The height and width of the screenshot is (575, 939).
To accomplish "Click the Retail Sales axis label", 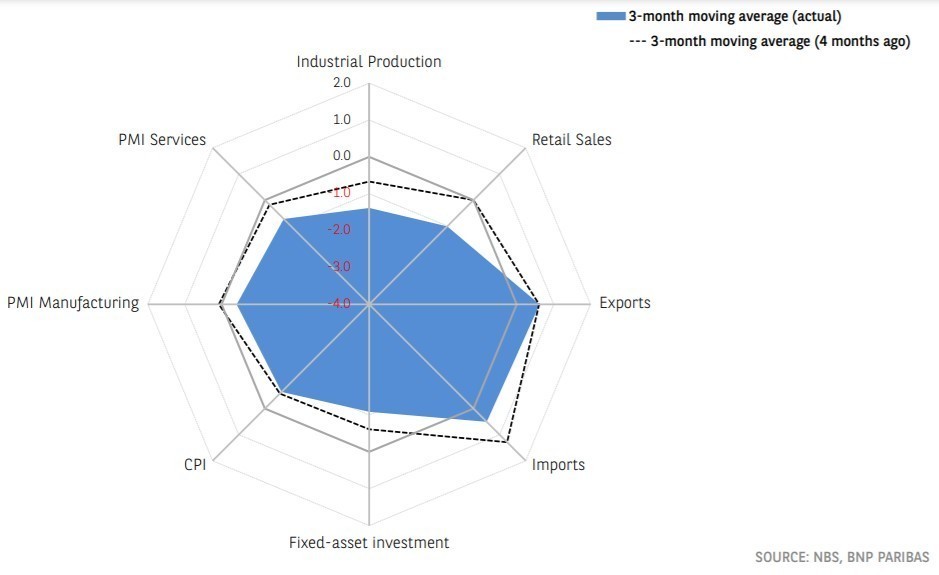I will [x=572, y=140].
